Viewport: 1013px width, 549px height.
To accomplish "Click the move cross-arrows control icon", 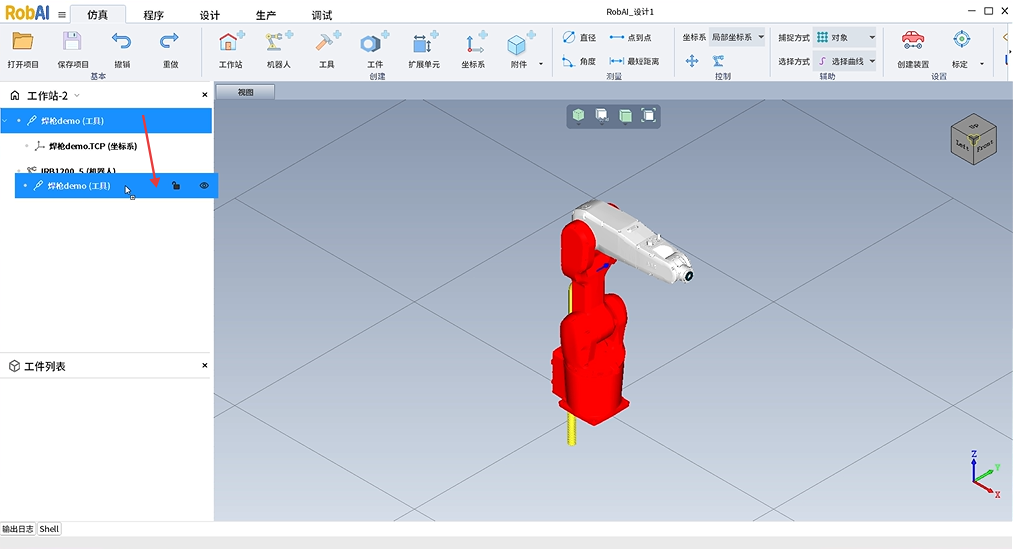I will point(692,61).
